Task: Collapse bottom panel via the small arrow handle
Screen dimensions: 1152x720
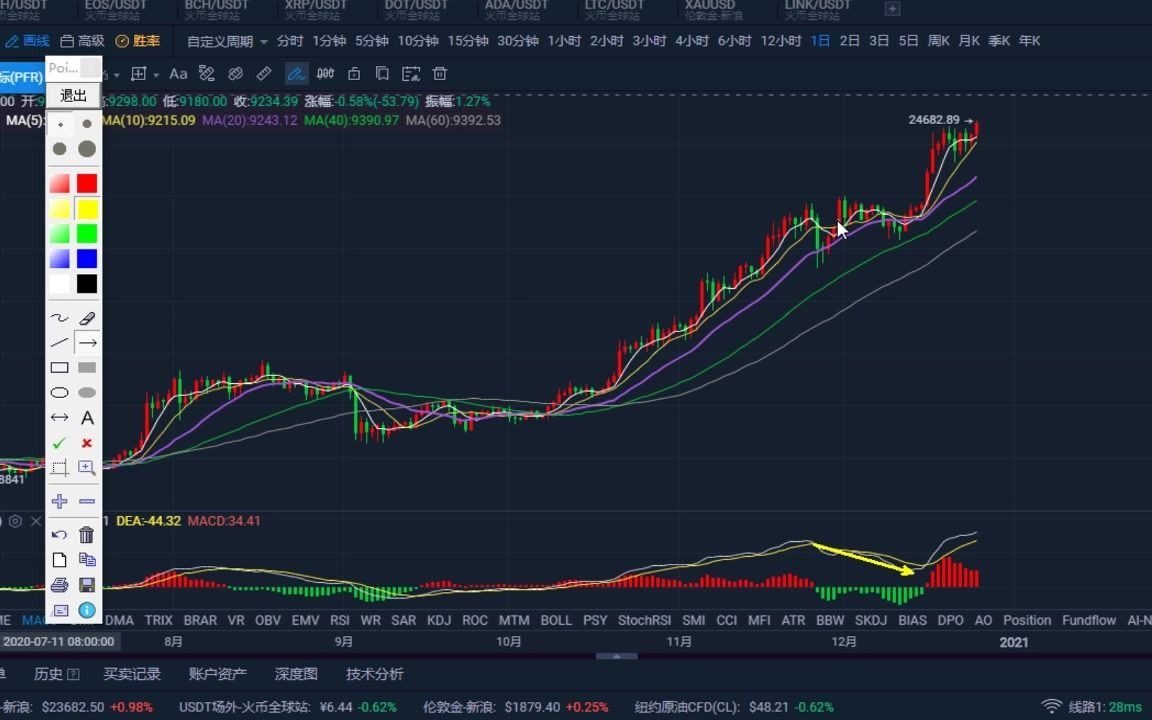Action: pyautogui.click(x=616, y=656)
